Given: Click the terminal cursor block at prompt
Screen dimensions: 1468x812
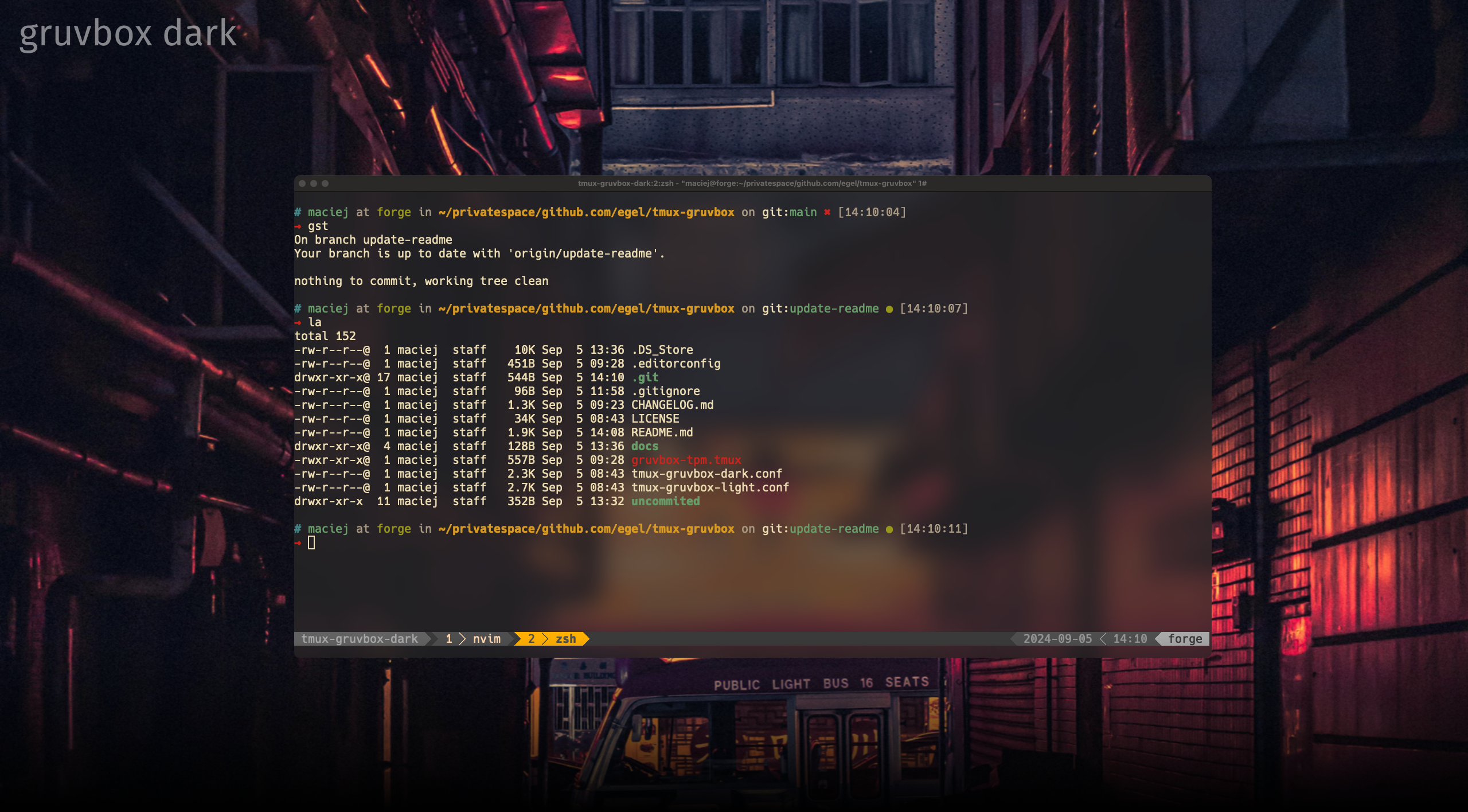Looking at the screenshot, I should click(311, 542).
